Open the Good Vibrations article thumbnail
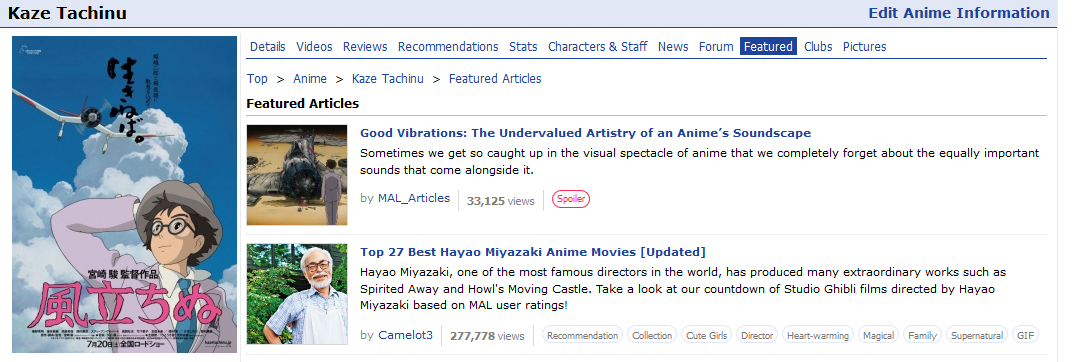 (297, 175)
